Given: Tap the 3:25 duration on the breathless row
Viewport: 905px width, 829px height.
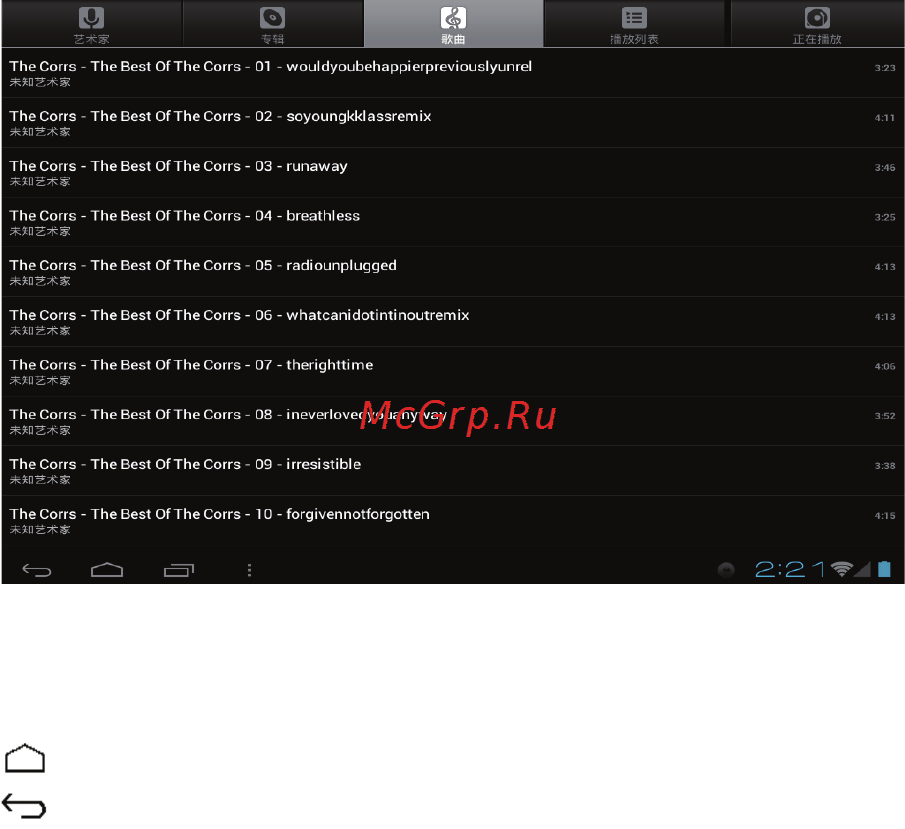Looking at the screenshot, I should 885,217.
